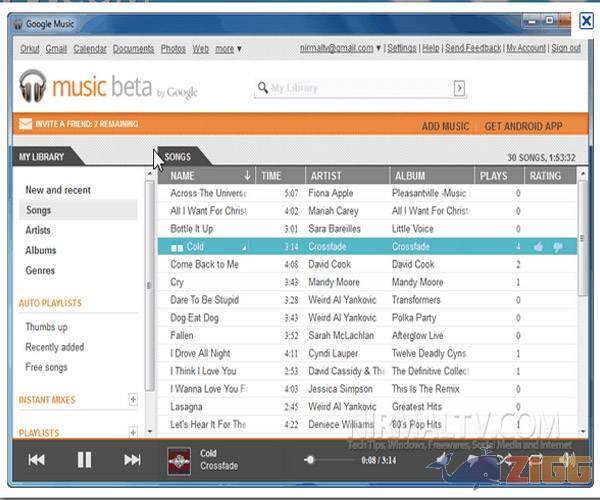Give thumbs down to Cold
The width and height of the screenshot is (600, 500).
pos(558,247)
